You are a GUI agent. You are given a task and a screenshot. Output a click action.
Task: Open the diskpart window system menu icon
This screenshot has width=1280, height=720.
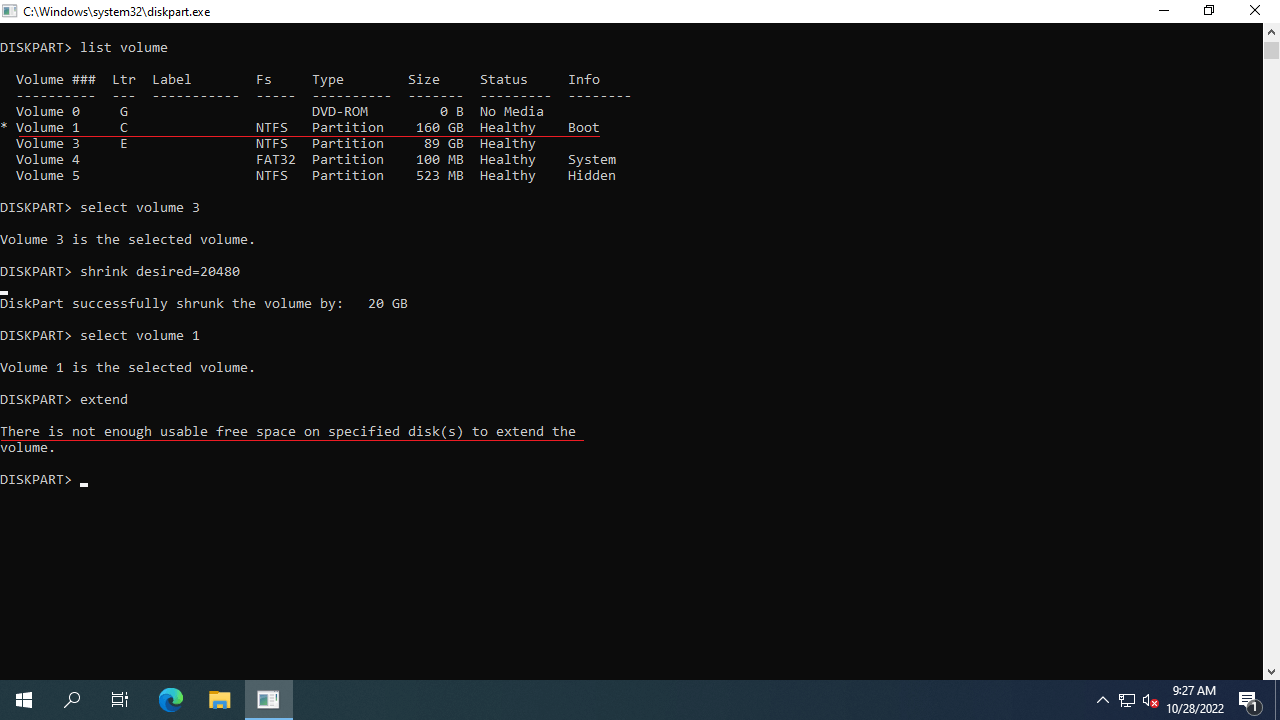(10, 11)
